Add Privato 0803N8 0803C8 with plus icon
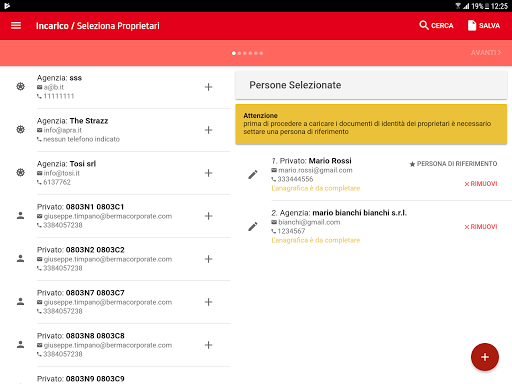 209,345
